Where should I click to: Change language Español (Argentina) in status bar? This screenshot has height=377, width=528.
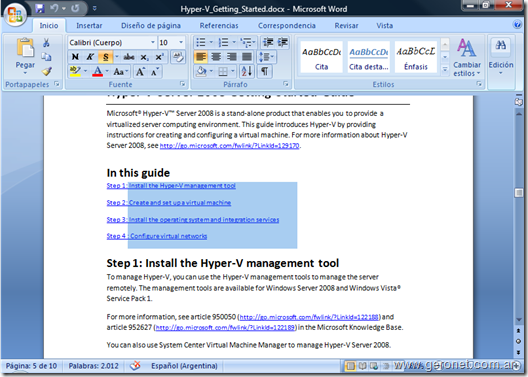coord(184,366)
